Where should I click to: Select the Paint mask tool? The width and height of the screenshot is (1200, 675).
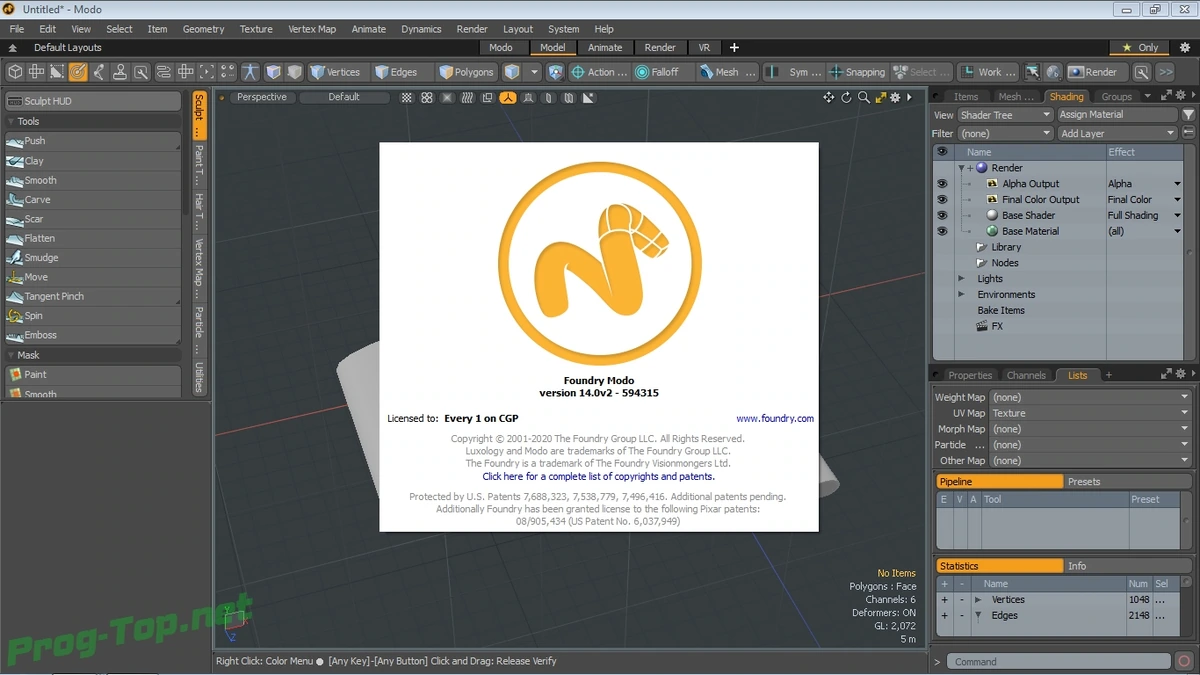click(x=92, y=374)
